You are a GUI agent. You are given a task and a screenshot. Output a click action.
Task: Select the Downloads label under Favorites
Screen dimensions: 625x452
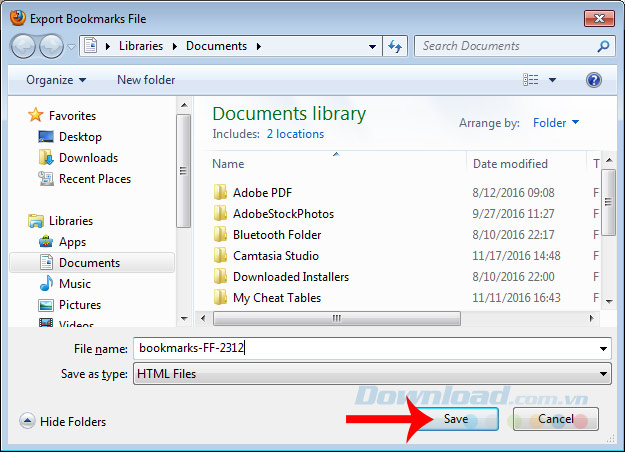pyautogui.click(x=88, y=158)
